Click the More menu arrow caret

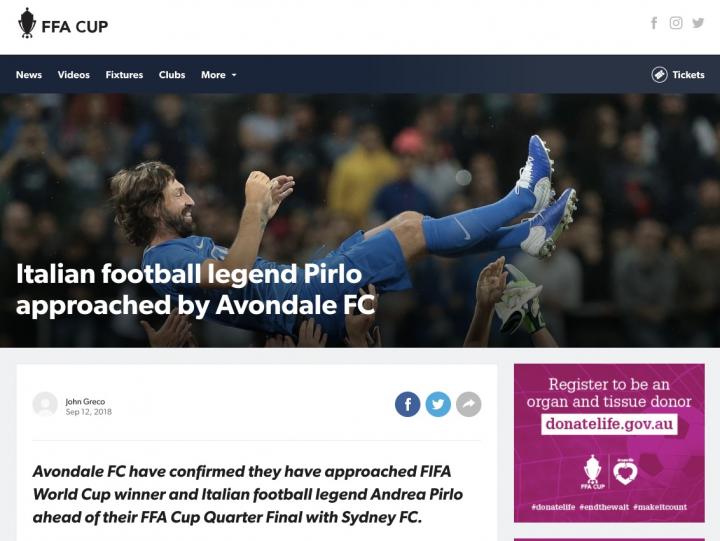click(x=234, y=75)
